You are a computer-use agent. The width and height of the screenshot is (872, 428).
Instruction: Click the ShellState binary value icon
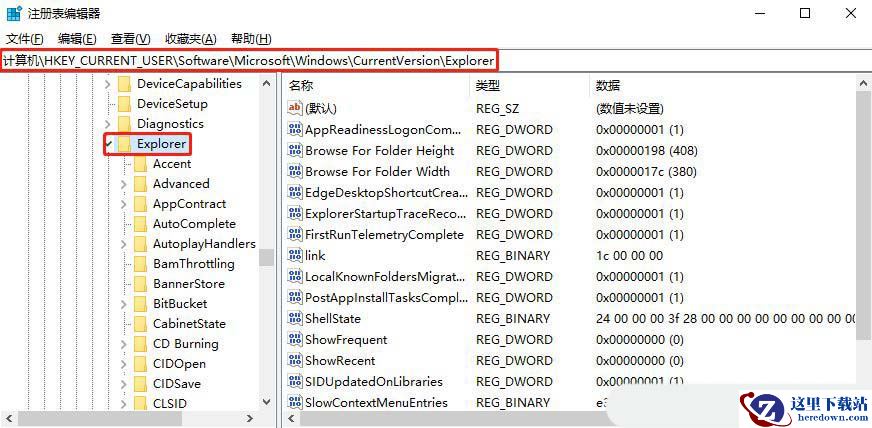pos(295,318)
